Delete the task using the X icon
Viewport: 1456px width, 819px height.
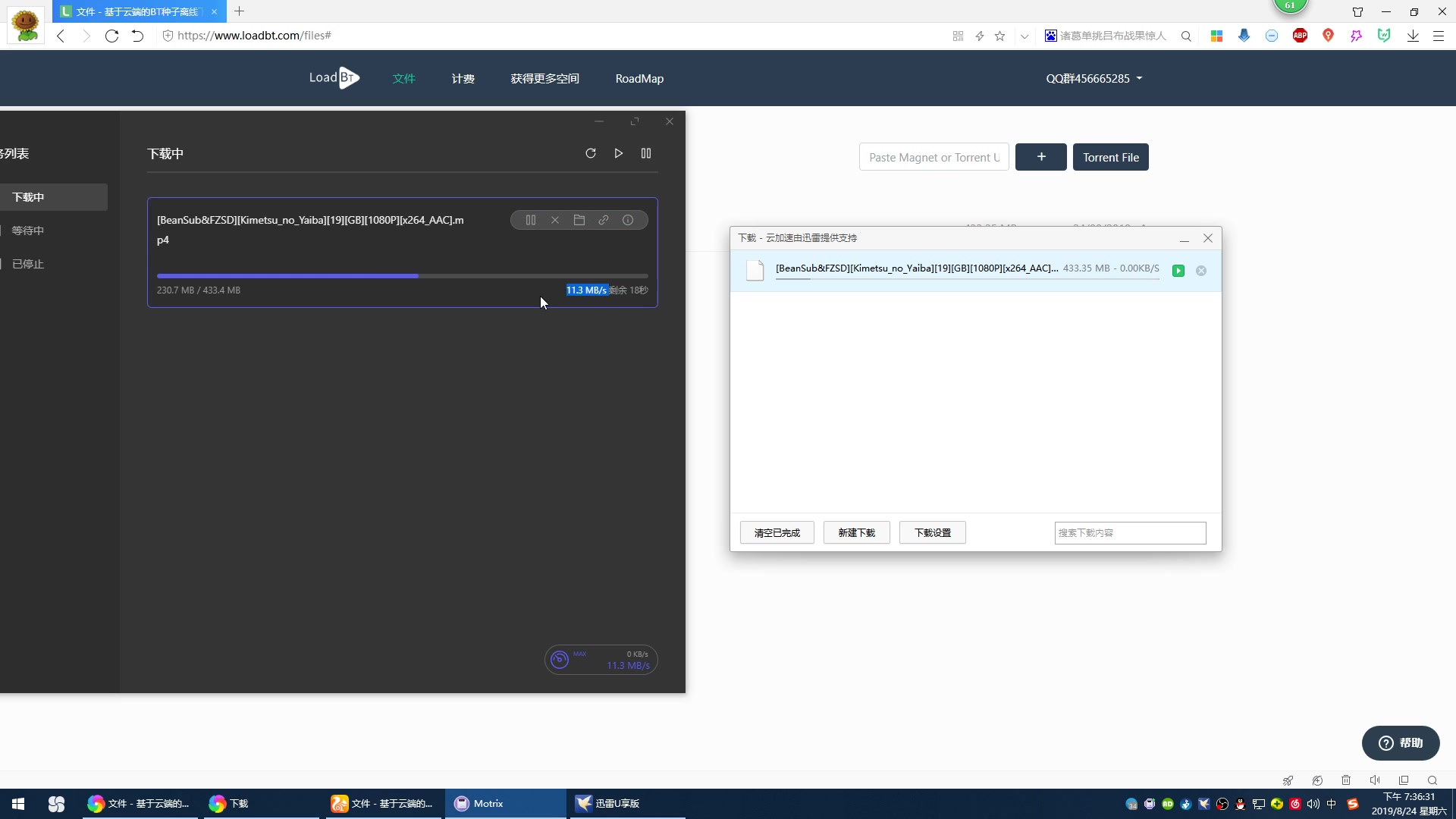click(555, 220)
